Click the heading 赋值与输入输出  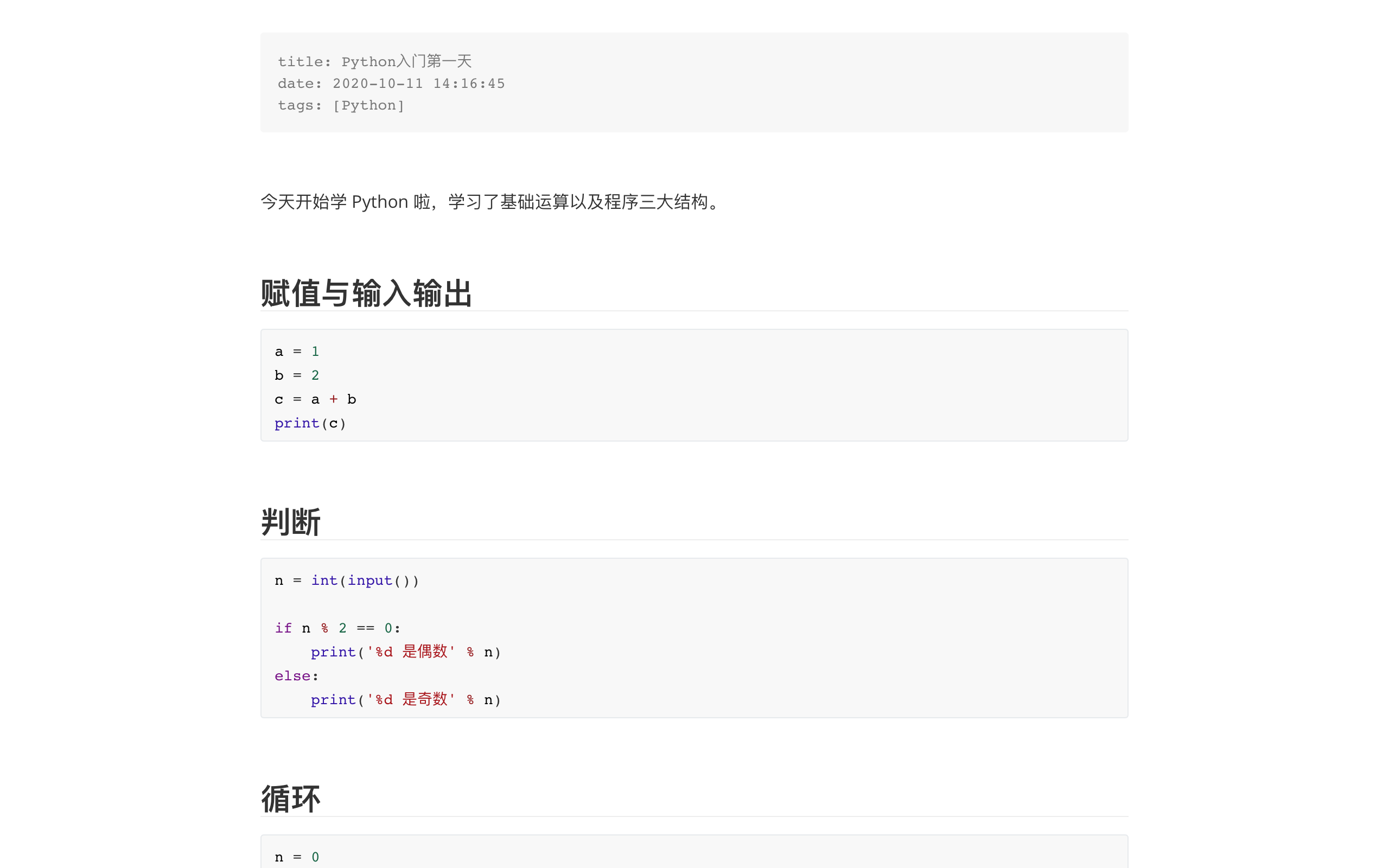(366, 293)
